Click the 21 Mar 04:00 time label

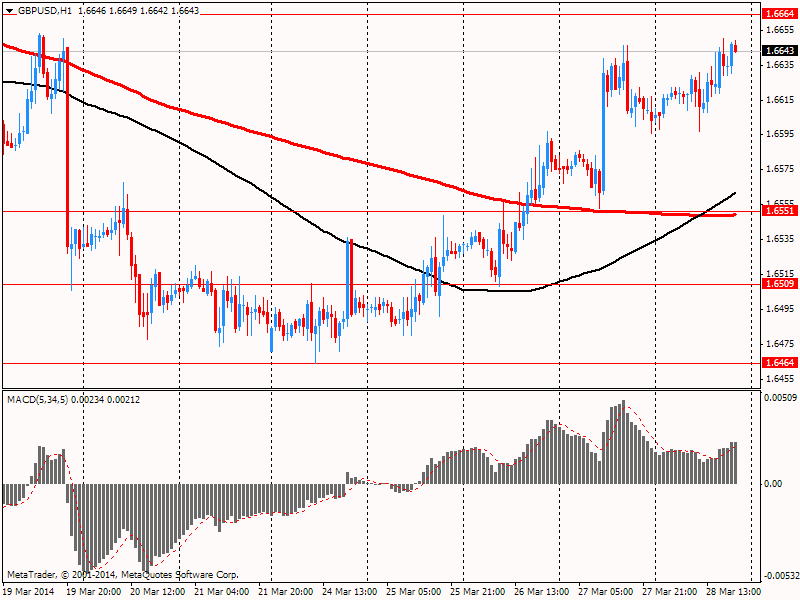[x=222, y=592]
